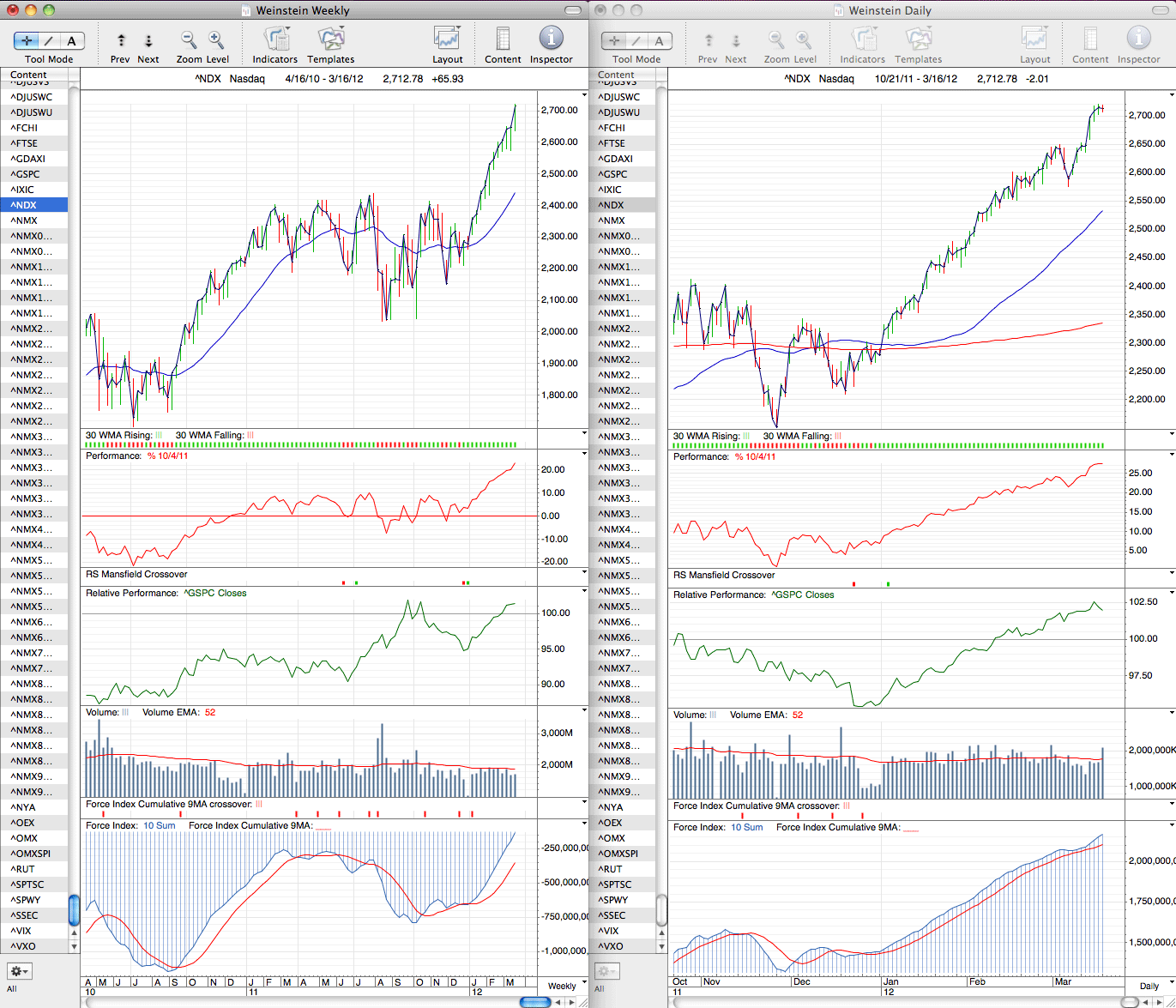Select ^SSEC in Daily content list

622,915
